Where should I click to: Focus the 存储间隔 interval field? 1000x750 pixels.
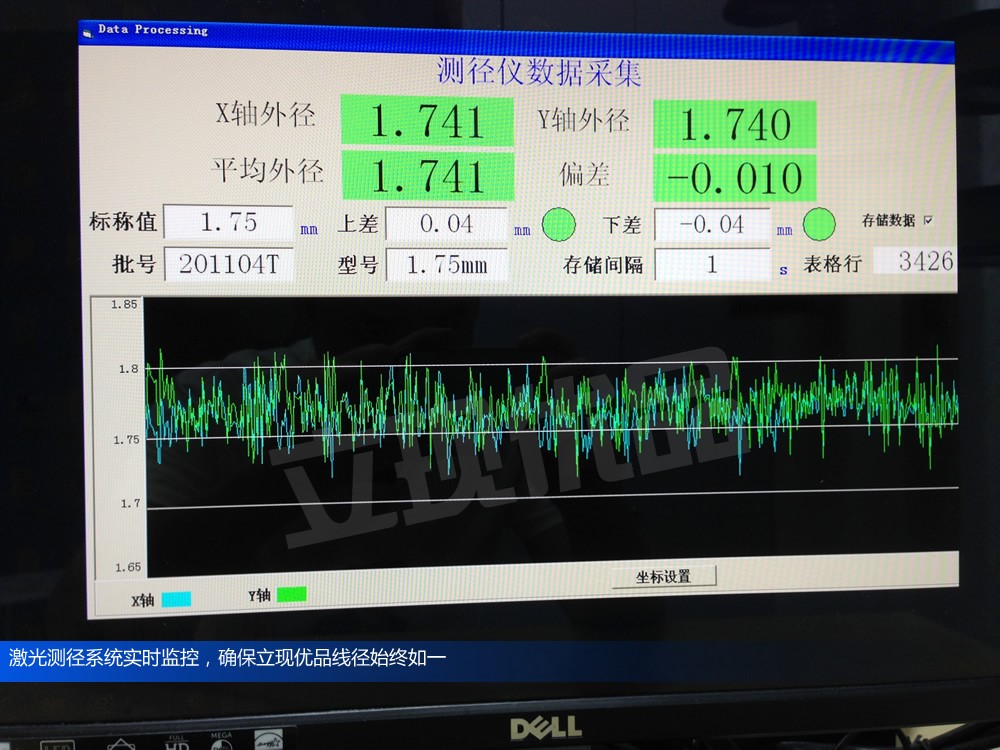pos(712,265)
